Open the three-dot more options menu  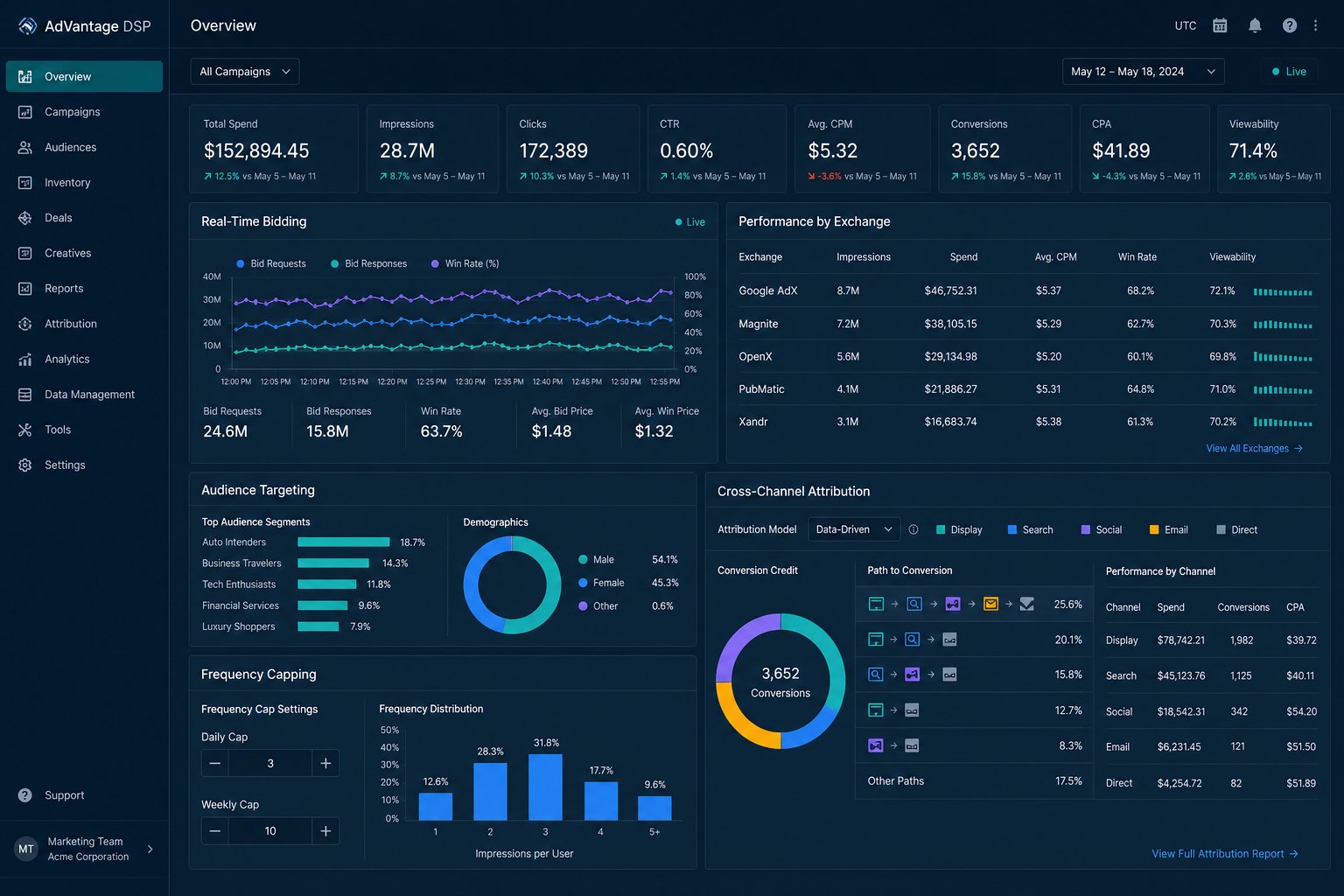(1315, 25)
